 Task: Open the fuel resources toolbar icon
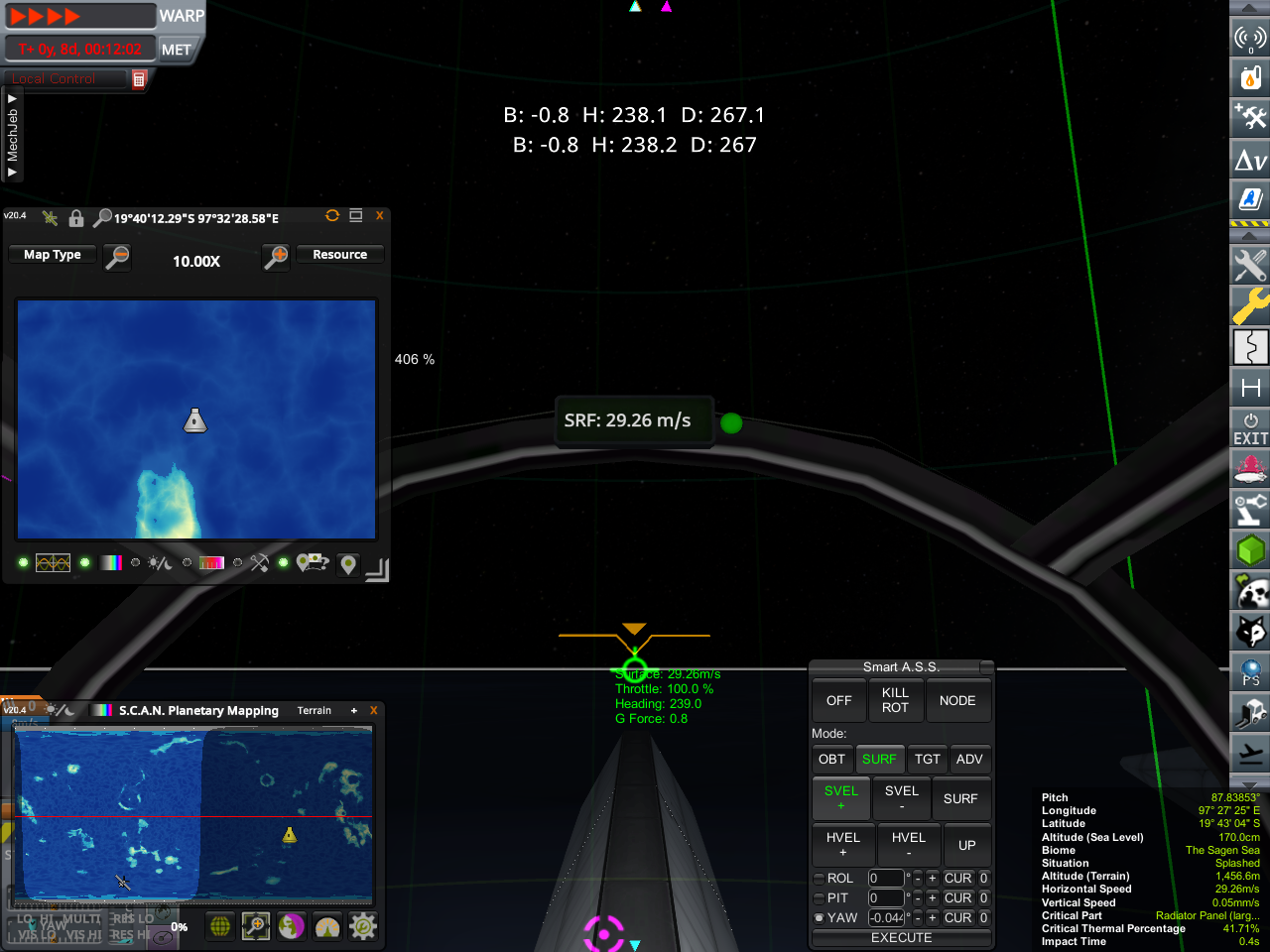[1250, 76]
